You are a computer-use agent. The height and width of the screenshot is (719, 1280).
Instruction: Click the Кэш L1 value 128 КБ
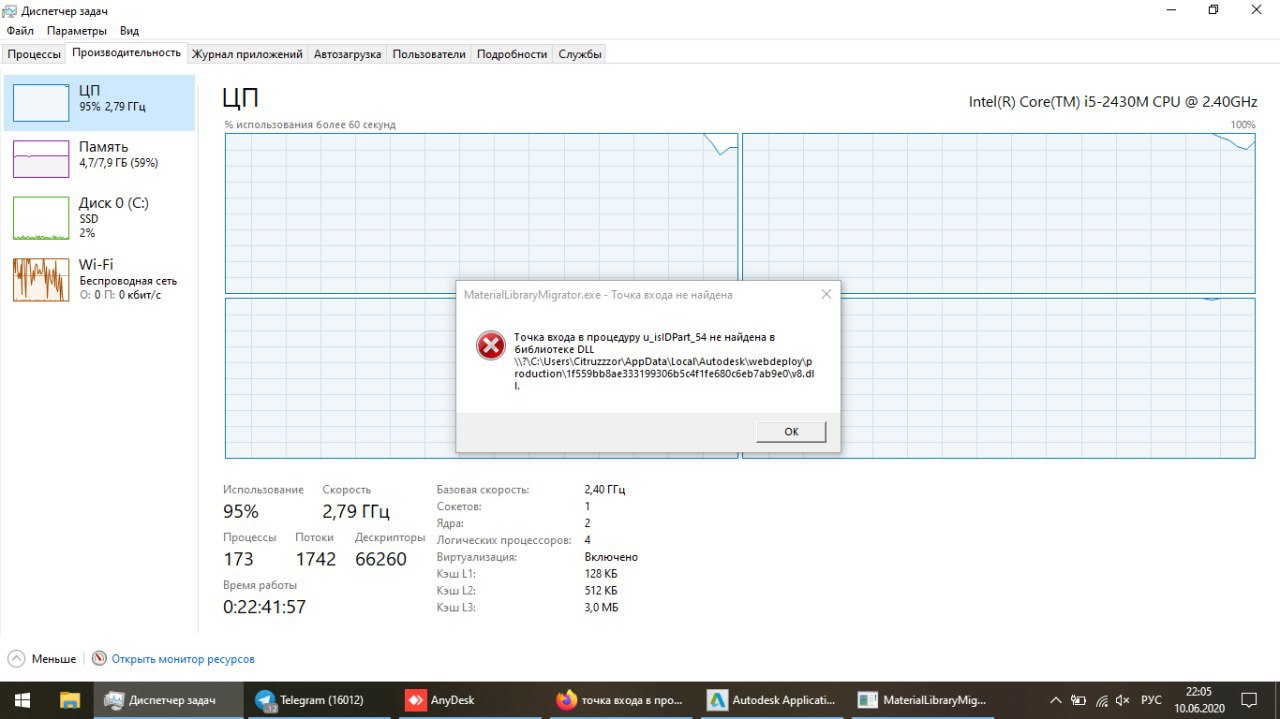click(x=601, y=574)
